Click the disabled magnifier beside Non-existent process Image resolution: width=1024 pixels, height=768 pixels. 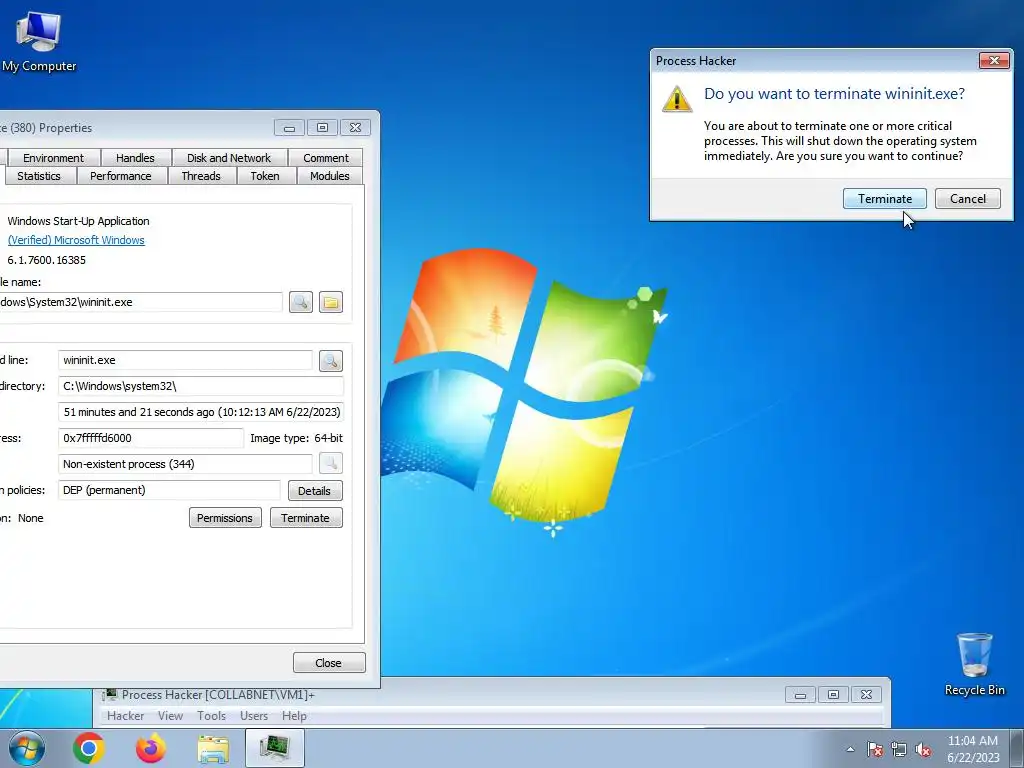330,464
